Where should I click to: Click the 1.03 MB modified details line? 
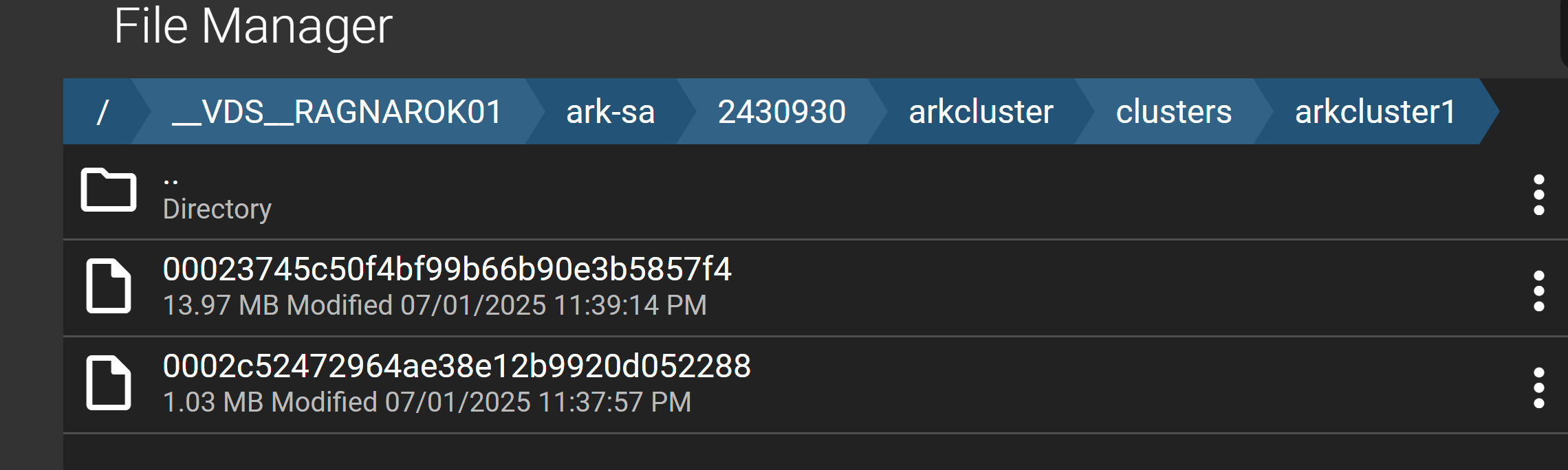pos(427,402)
